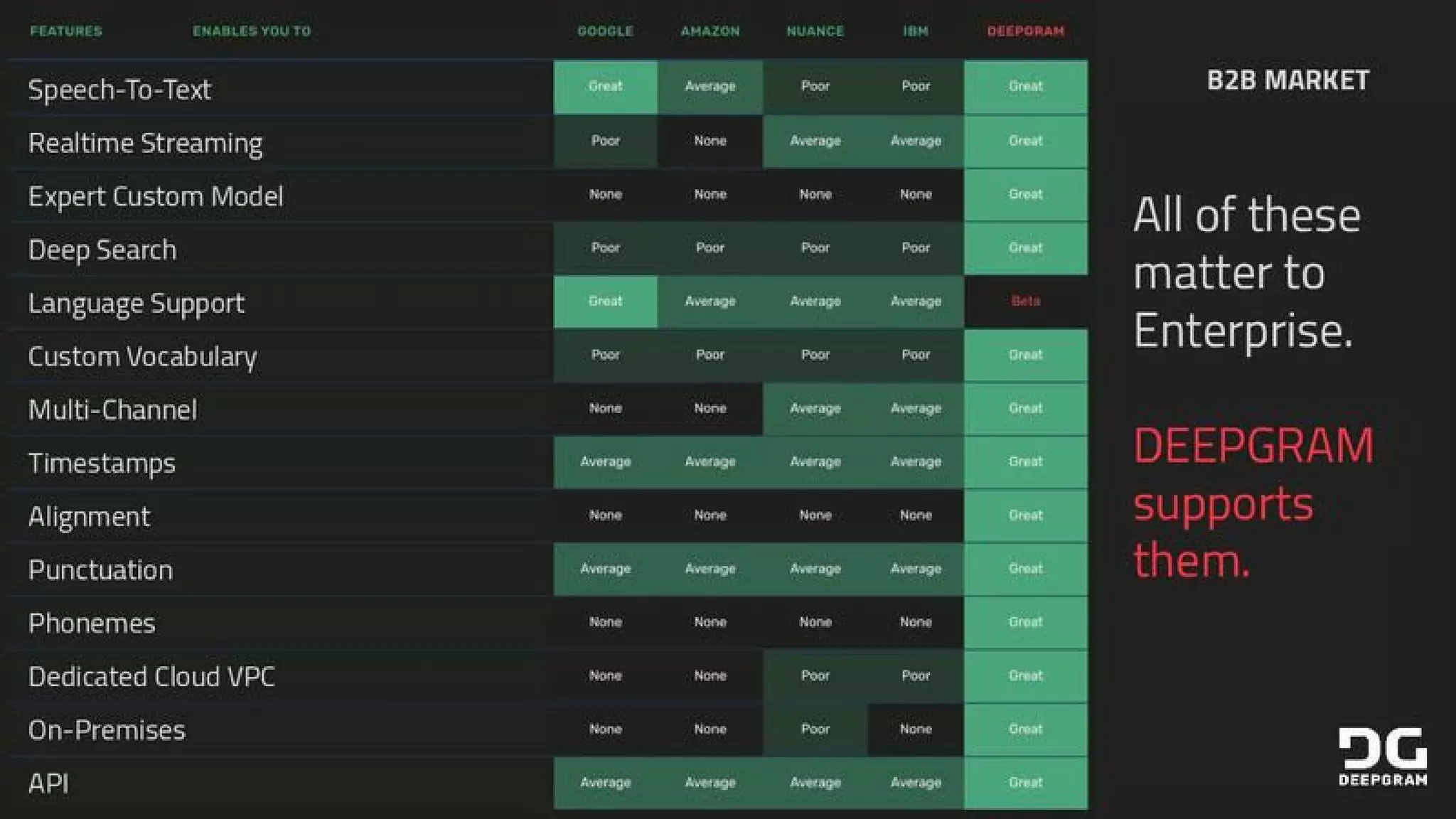1456x819 pixels.
Task: Click Nuance's Average cell for Multi-Channel
Action: 815,409
